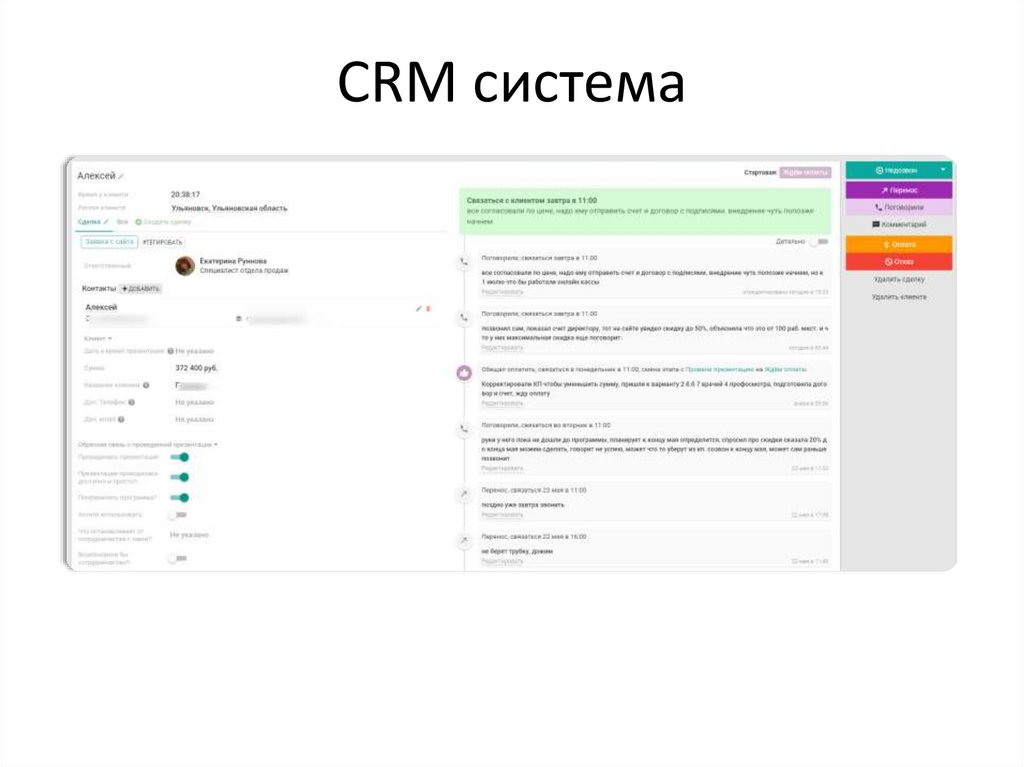Click the phone icon of the topmost timeline entry

[x=464, y=262]
